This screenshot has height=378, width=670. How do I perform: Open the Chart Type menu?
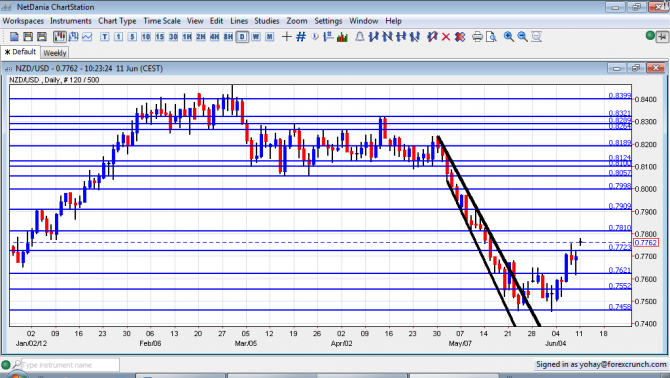117,21
